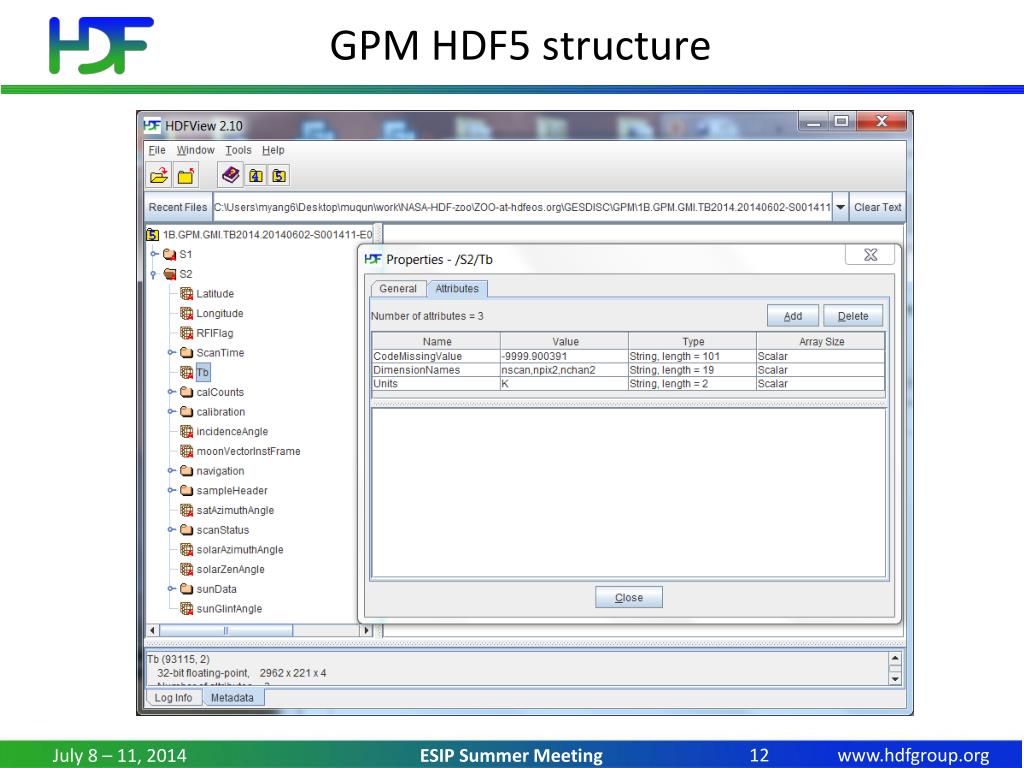The width and height of the screenshot is (1024, 768).
Task: Select the DimensionNames attribute row
Action: [x=628, y=370]
